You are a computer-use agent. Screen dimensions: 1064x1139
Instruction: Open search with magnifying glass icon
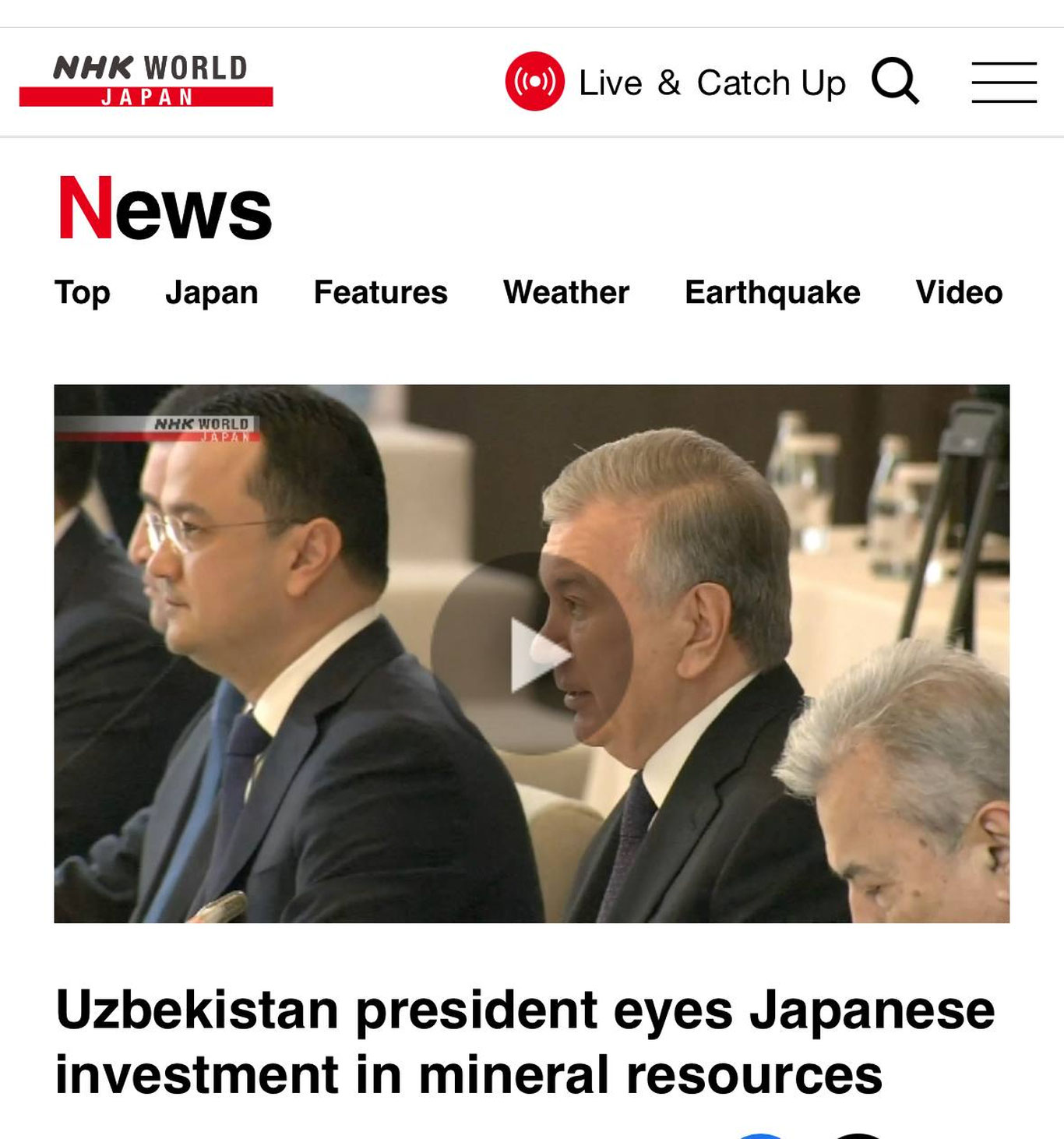tap(895, 80)
